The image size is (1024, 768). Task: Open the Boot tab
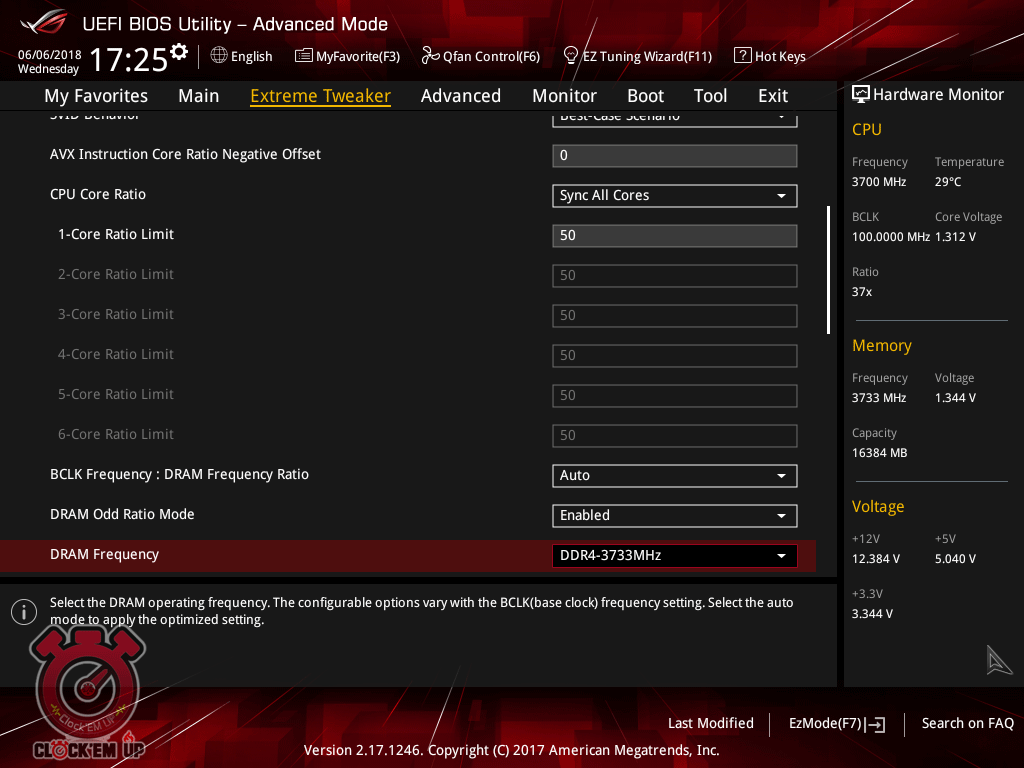click(645, 96)
